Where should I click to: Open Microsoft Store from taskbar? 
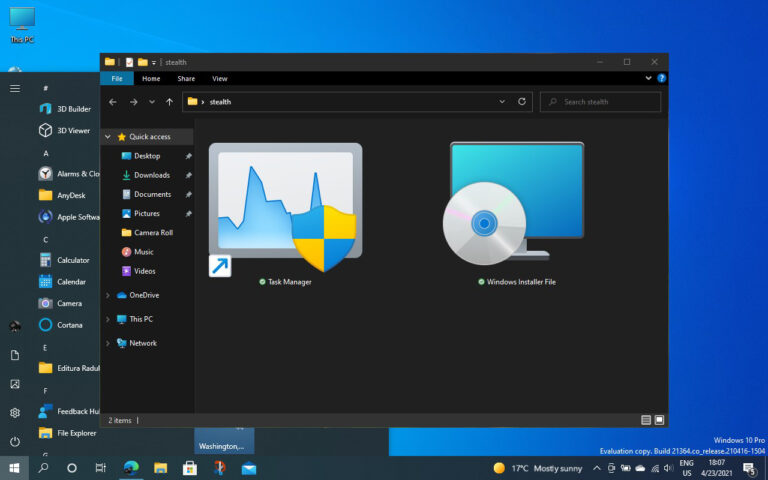(x=189, y=467)
